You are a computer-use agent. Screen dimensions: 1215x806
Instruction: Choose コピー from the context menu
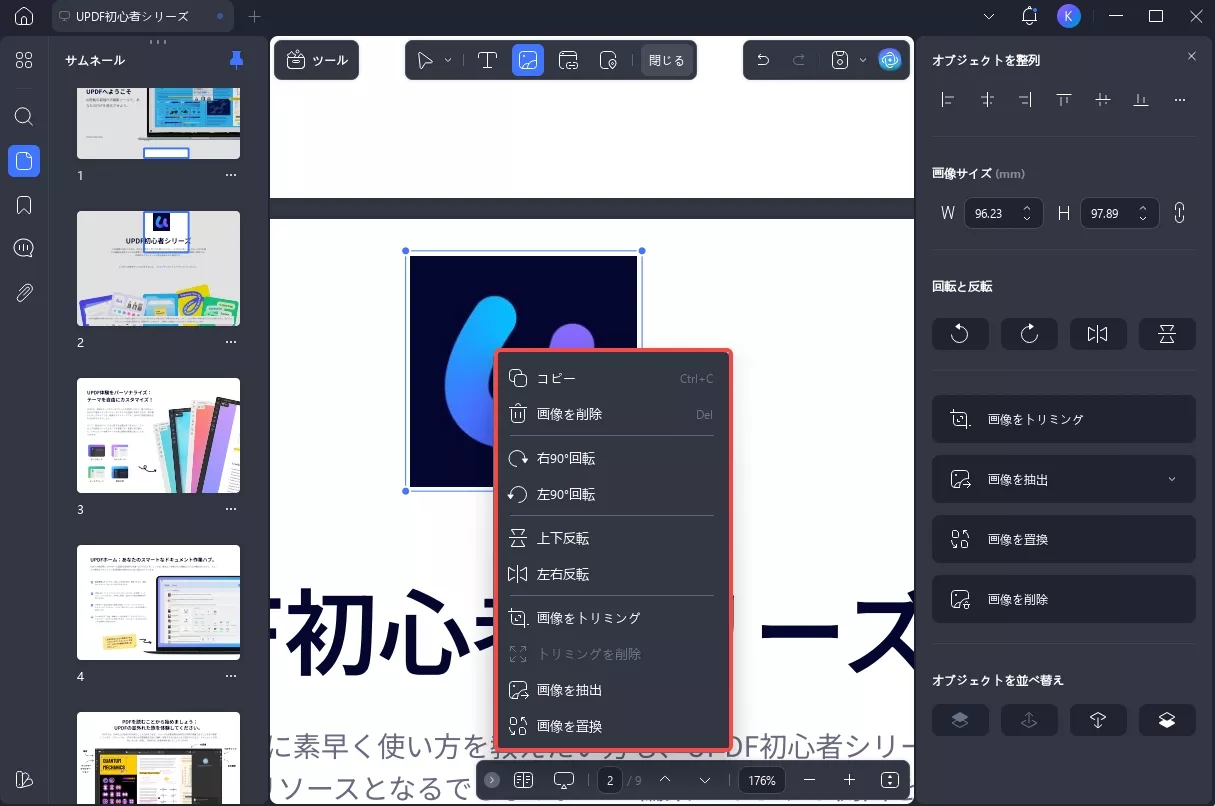(612, 378)
